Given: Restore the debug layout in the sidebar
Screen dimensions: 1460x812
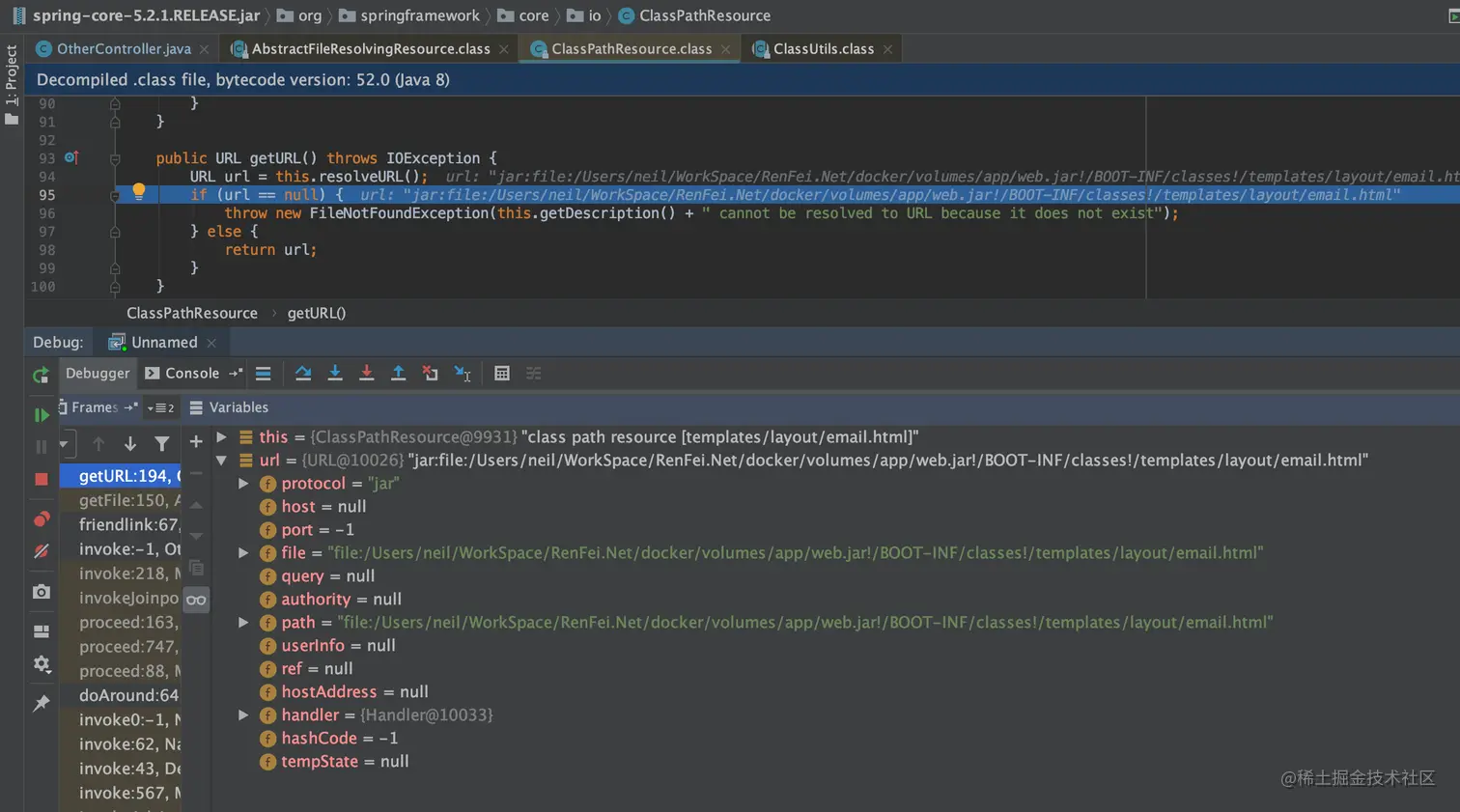Looking at the screenshot, I should point(41,631).
